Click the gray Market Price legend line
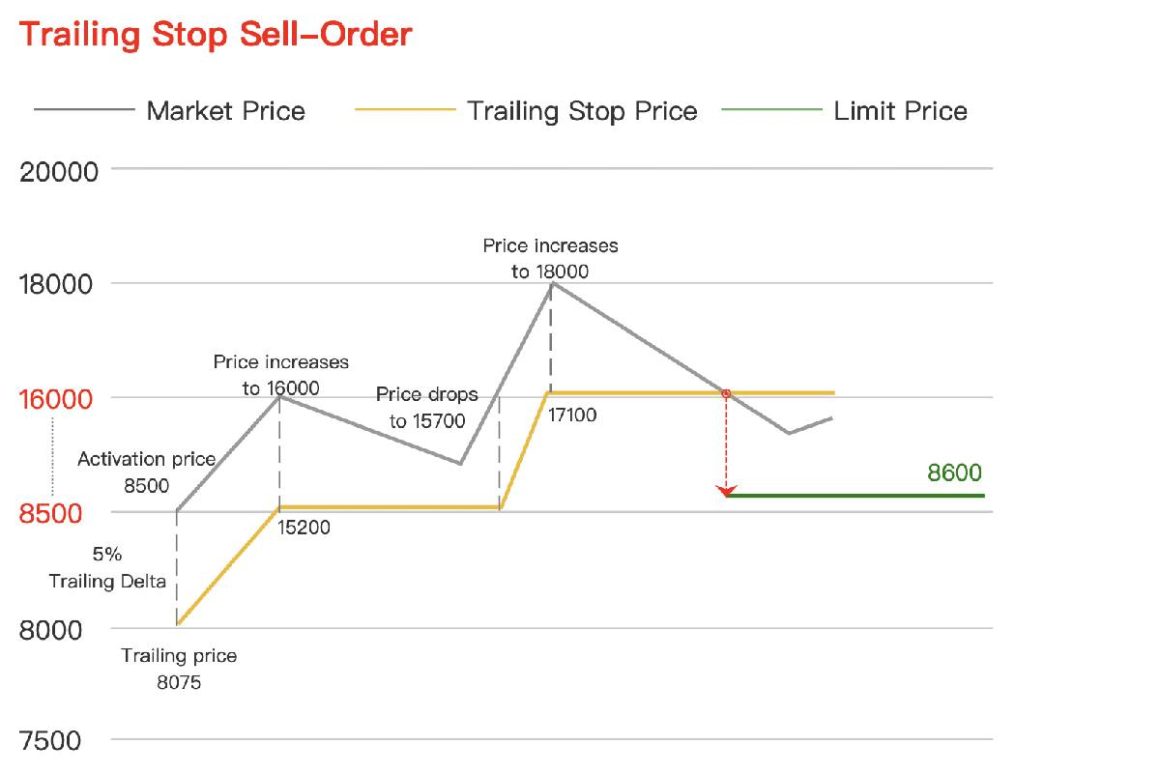This screenshot has height=773, width=1160. coord(83,110)
